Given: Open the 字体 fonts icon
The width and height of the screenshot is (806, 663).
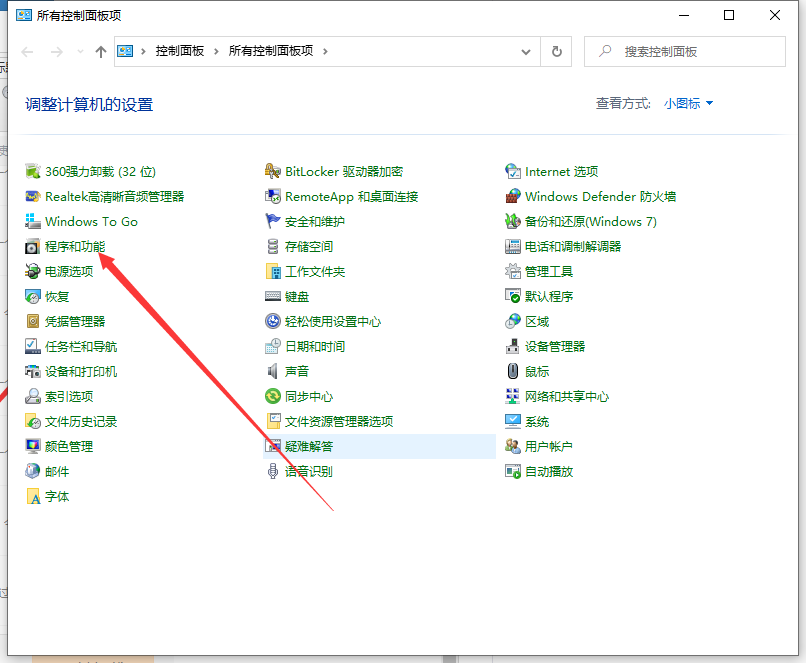Looking at the screenshot, I should point(33,497).
